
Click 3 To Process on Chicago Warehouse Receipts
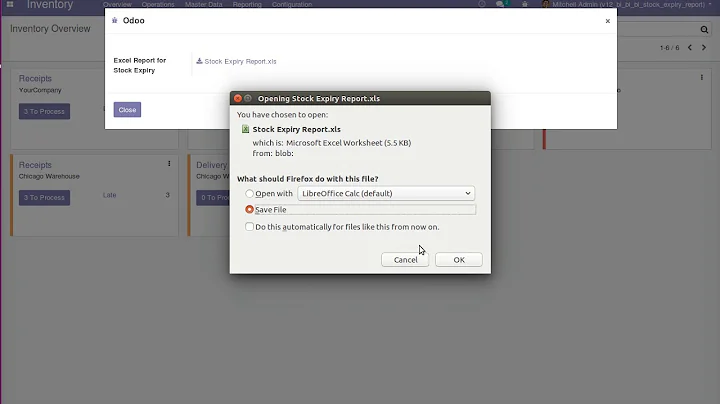pos(44,197)
